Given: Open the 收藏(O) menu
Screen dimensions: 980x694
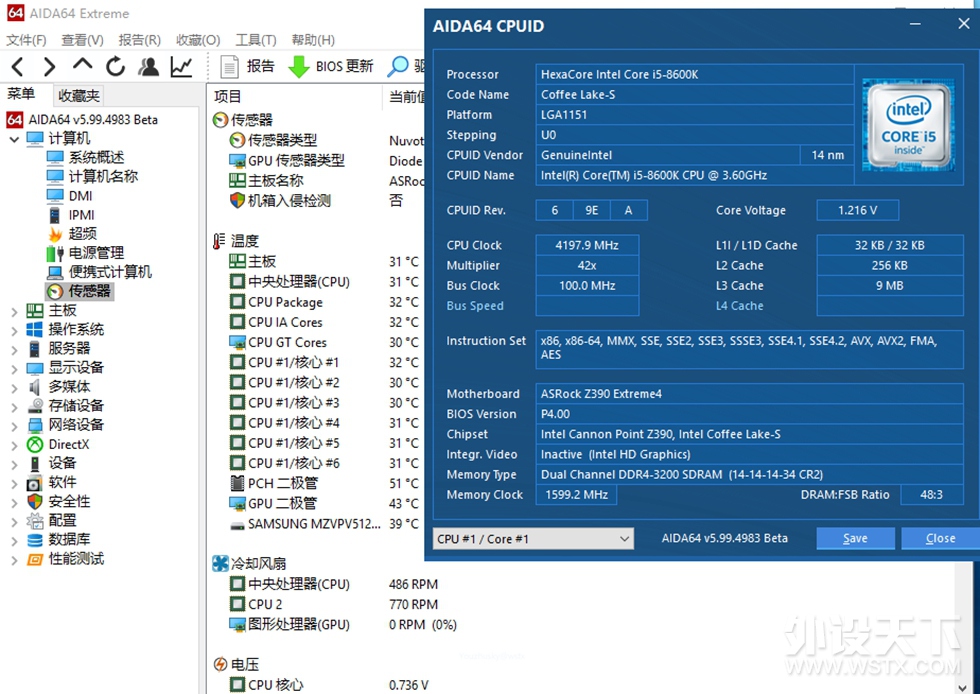Looking at the screenshot, I should 198,40.
